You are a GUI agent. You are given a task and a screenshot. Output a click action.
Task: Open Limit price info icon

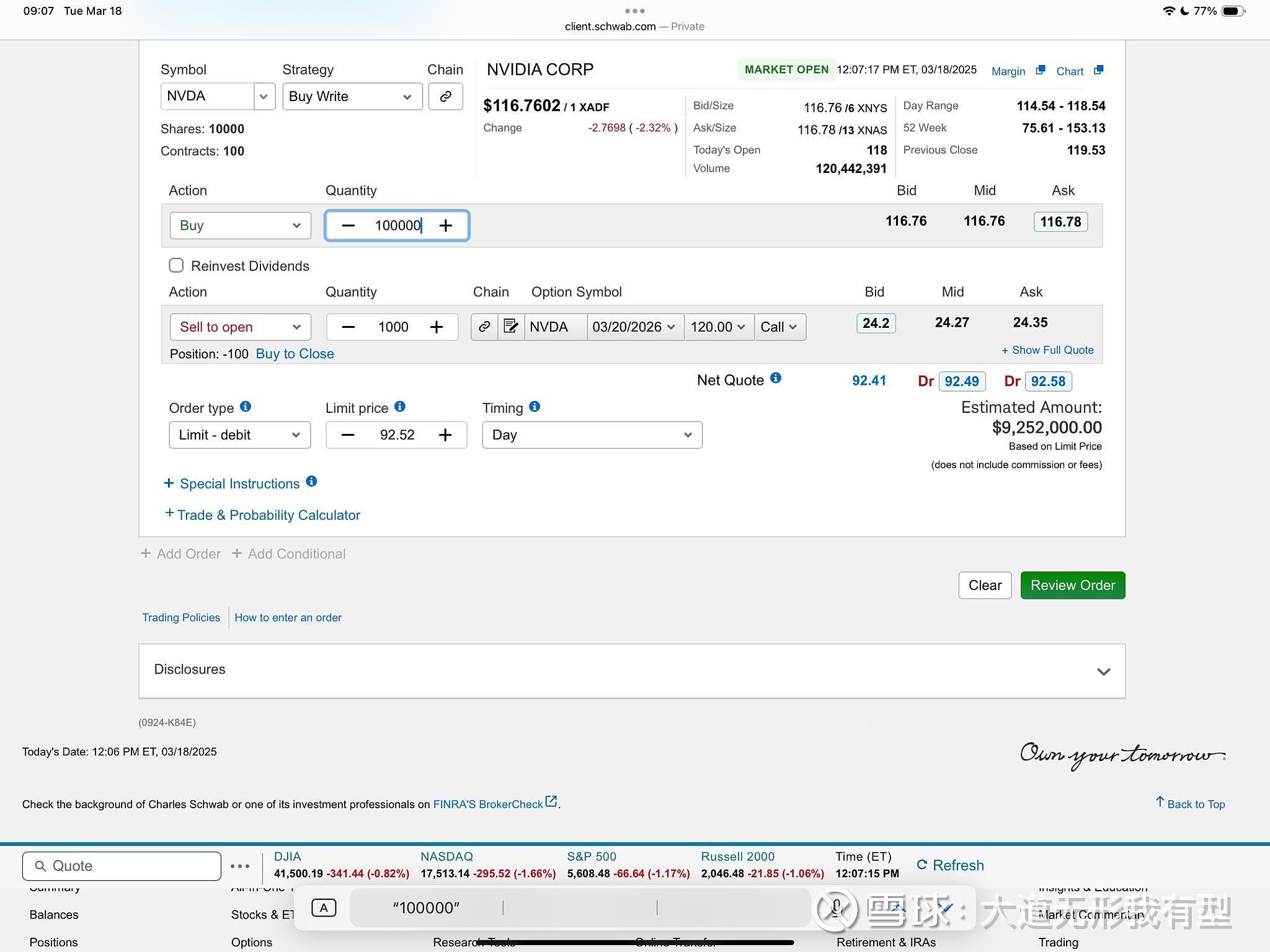coord(400,407)
